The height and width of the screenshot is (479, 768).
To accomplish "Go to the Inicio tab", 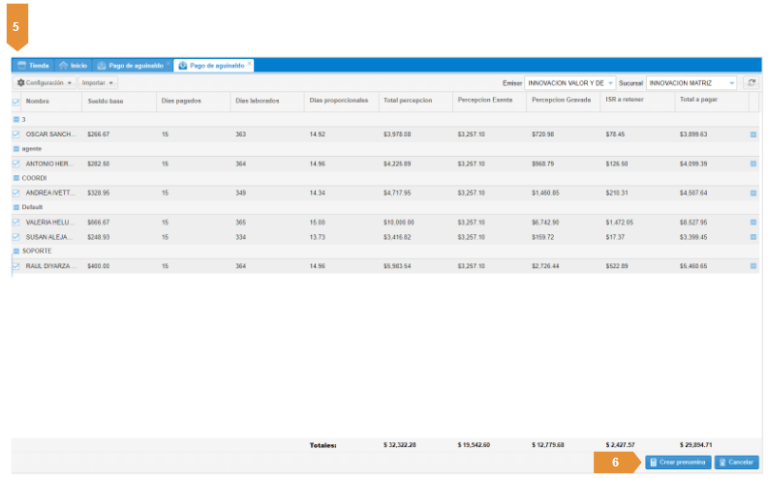I will click(x=74, y=65).
